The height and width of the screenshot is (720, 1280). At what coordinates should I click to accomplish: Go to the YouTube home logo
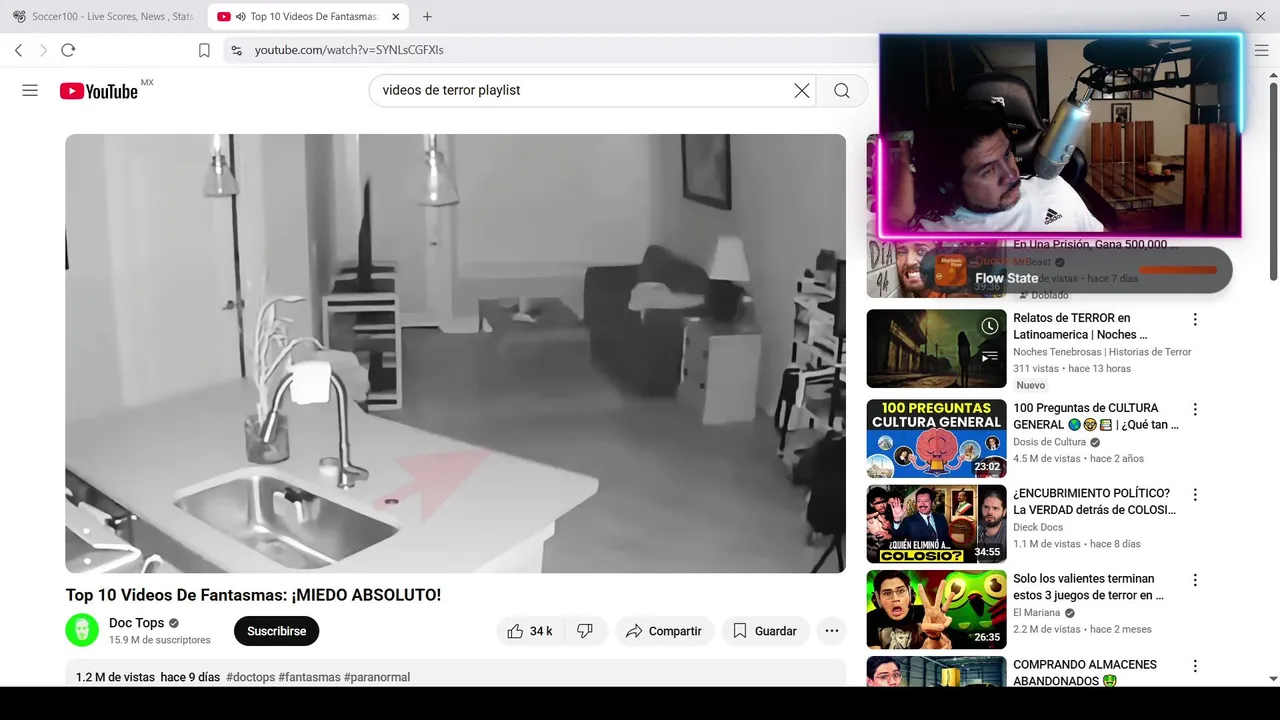coord(99,91)
